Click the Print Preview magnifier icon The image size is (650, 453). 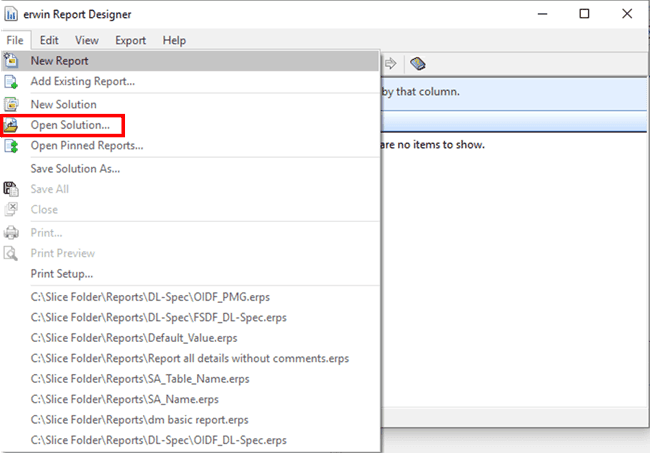pyautogui.click(x=11, y=253)
